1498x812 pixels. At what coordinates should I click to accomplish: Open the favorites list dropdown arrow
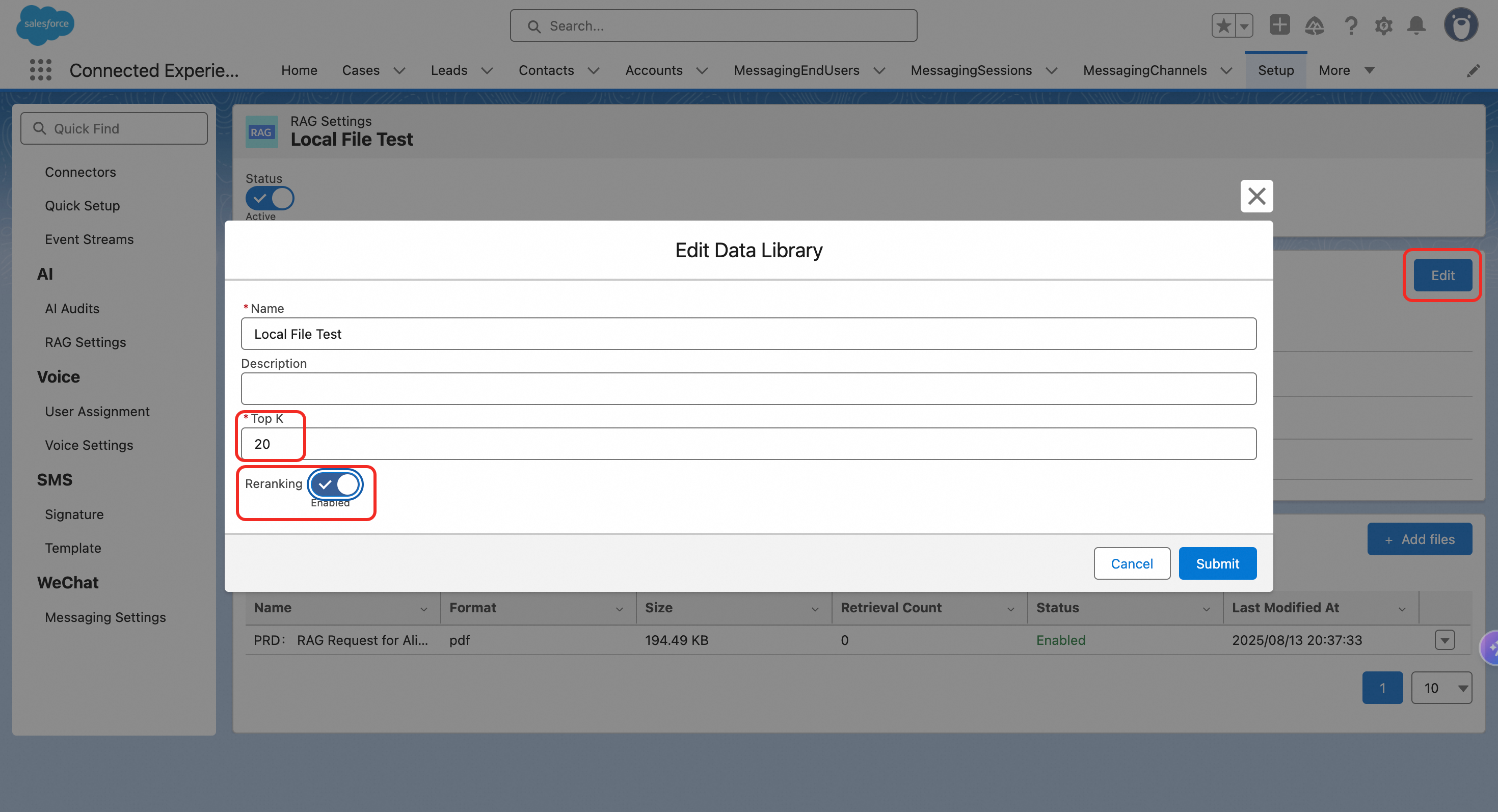click(1244, 25)
